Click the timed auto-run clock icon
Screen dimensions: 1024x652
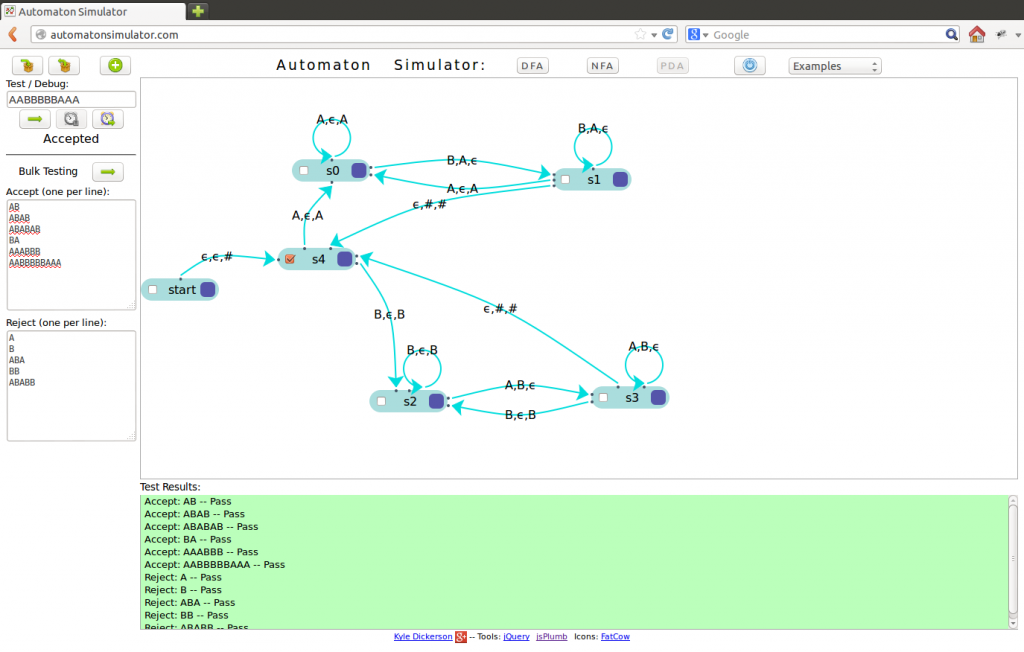click(x=108, y=119)
